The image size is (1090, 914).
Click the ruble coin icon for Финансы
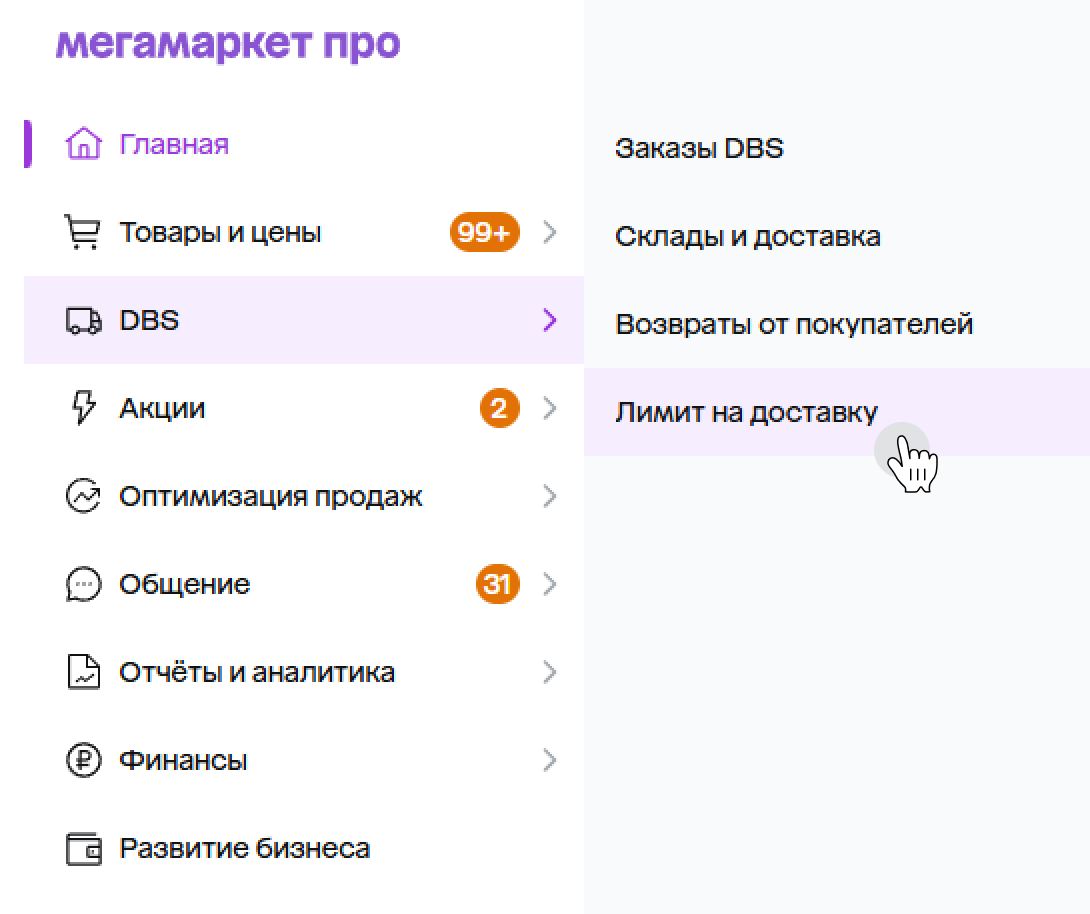pyautogui.click(x=83, y=761)
